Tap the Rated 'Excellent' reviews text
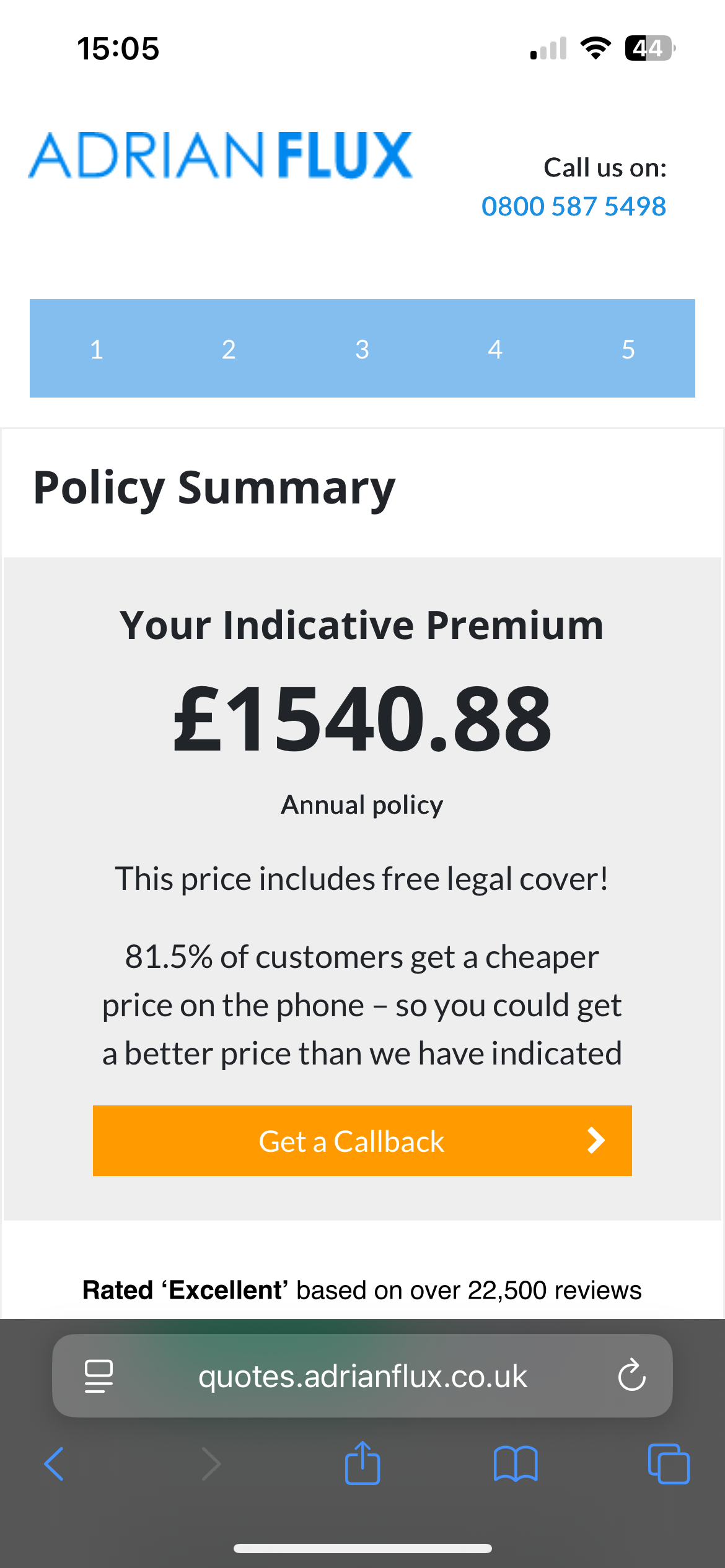725x1568 pixels. pyautogui.click(x=362, y=1290)
